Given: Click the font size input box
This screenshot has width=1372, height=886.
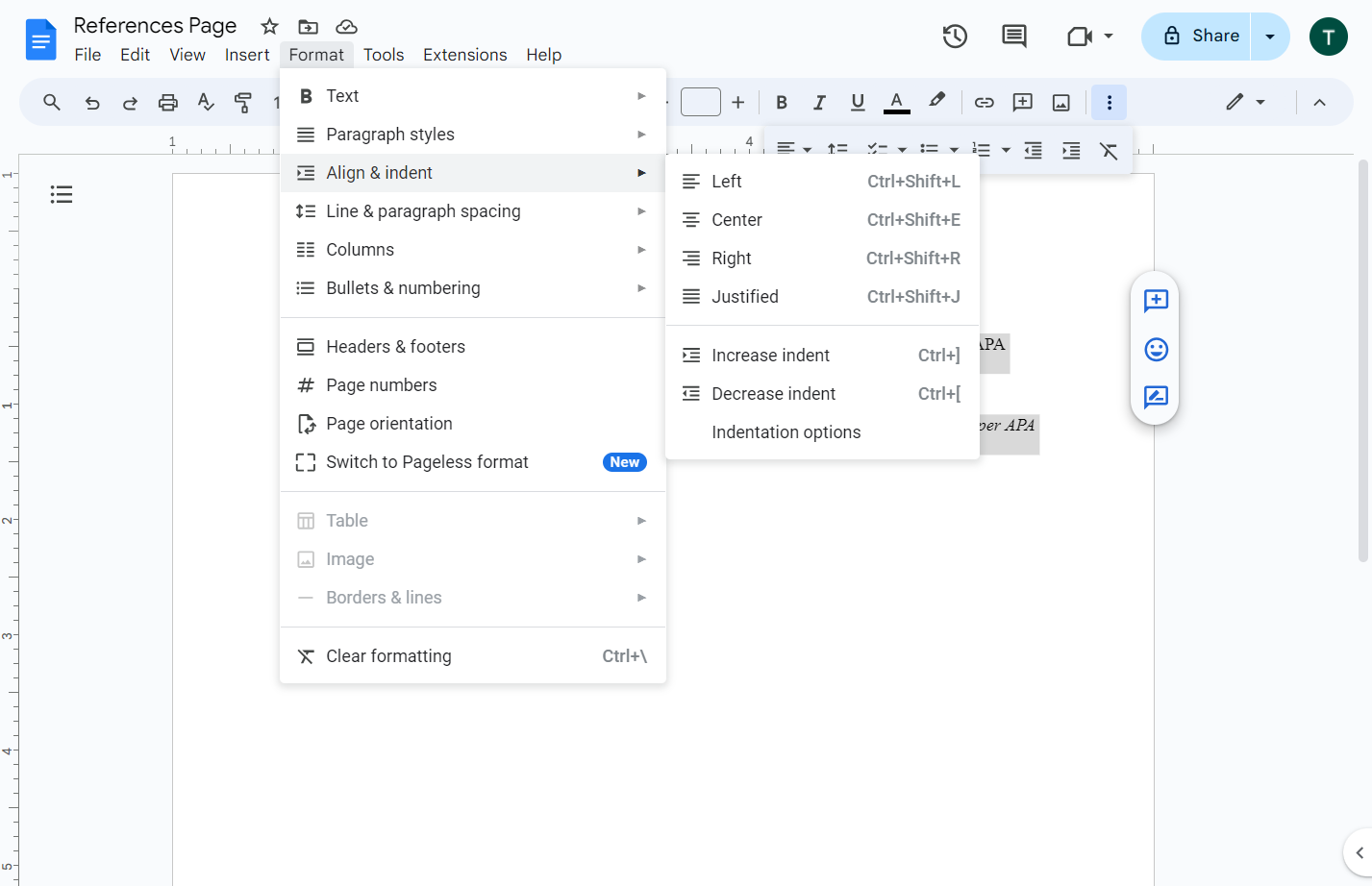Looking at the screenshot, I should [701, 102].
